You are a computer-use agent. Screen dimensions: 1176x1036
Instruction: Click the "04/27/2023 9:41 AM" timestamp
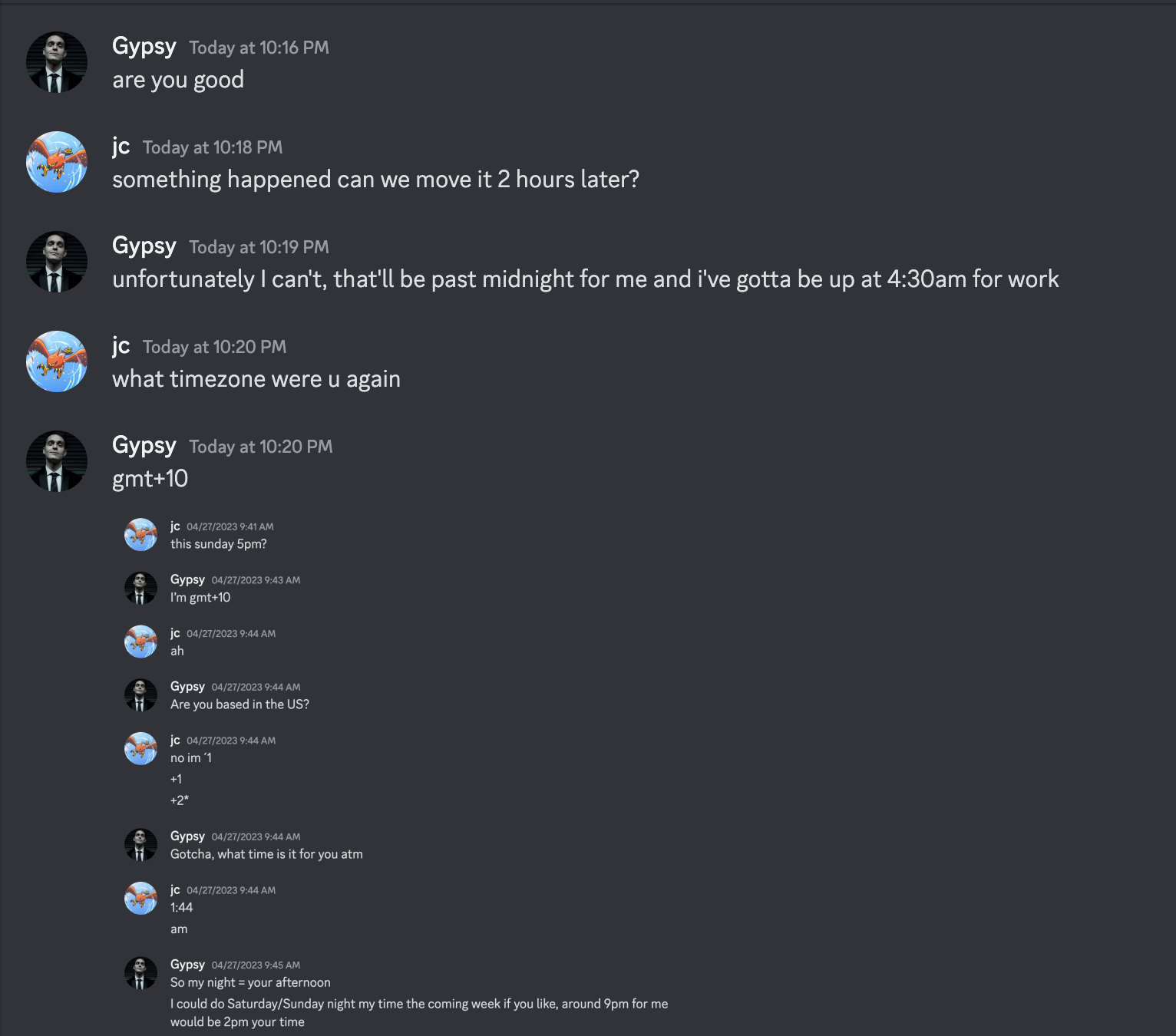[x=230, y=527]
